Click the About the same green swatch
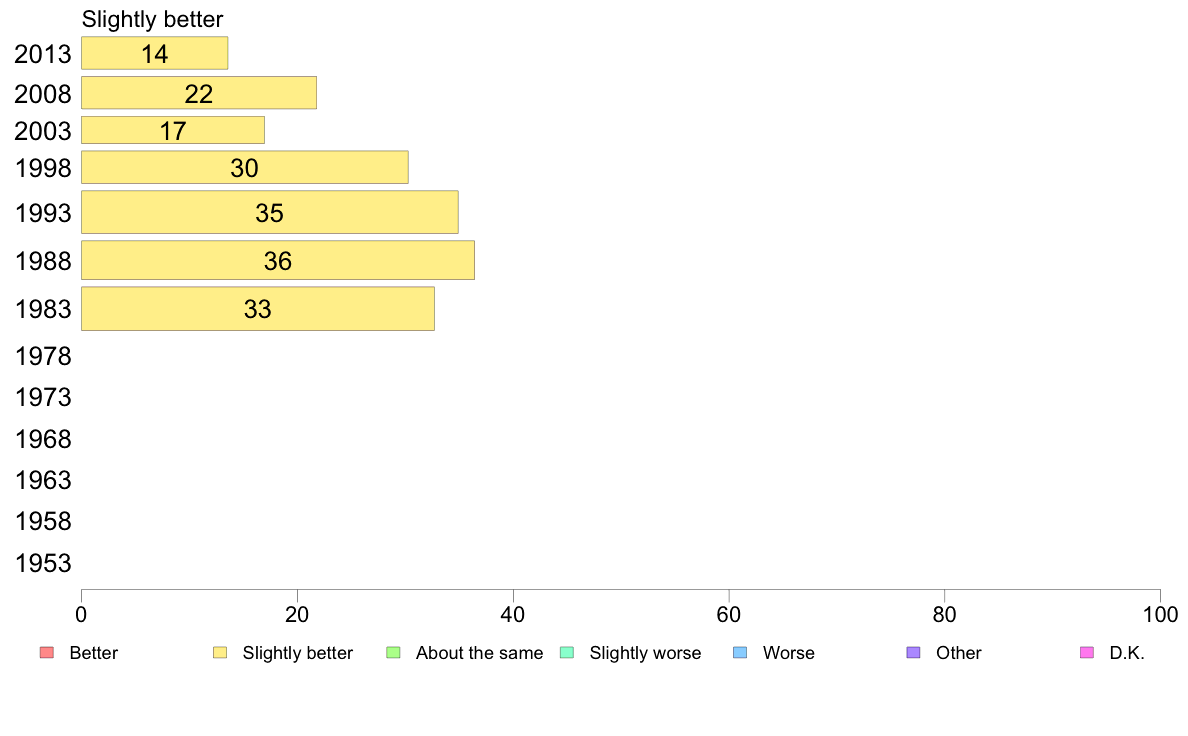Screen dimensions: 1188x736 (x=393, y=653)
